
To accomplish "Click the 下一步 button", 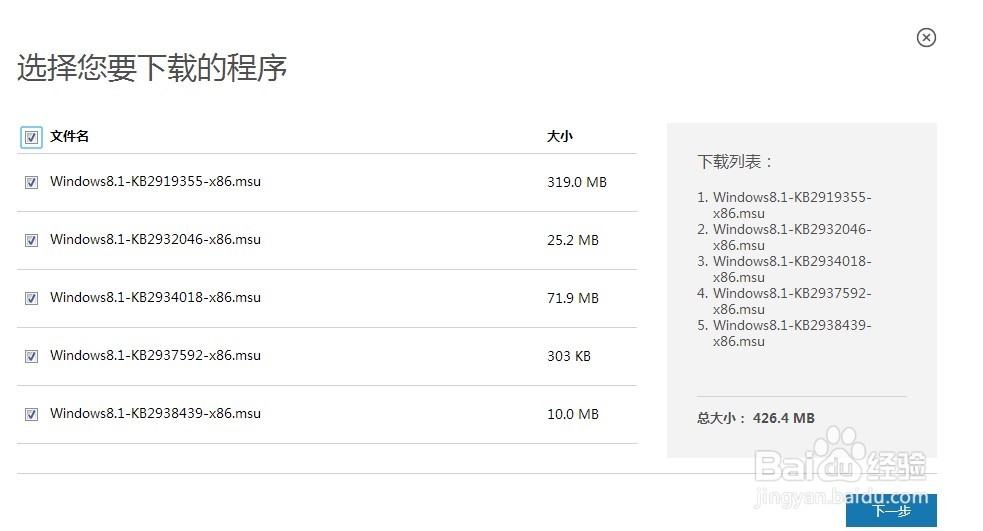I will (x=891, y=511).
